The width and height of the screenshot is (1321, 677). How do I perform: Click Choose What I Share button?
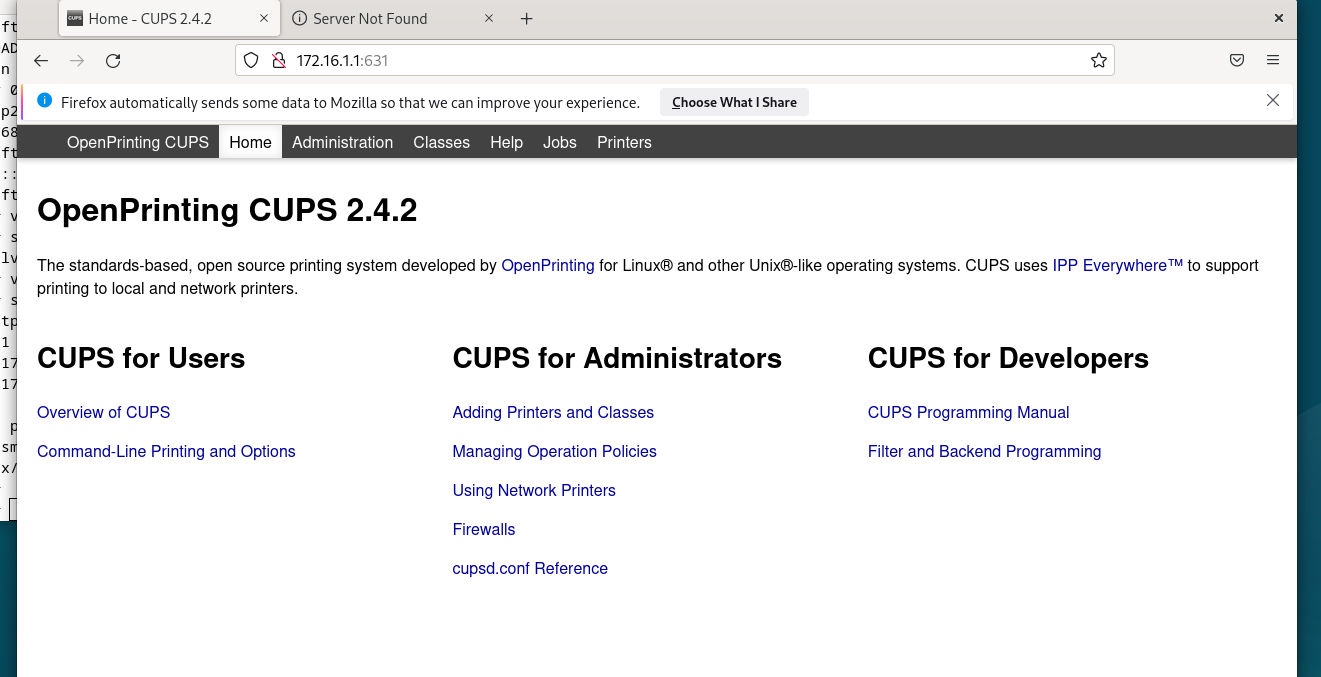(734, 102)
